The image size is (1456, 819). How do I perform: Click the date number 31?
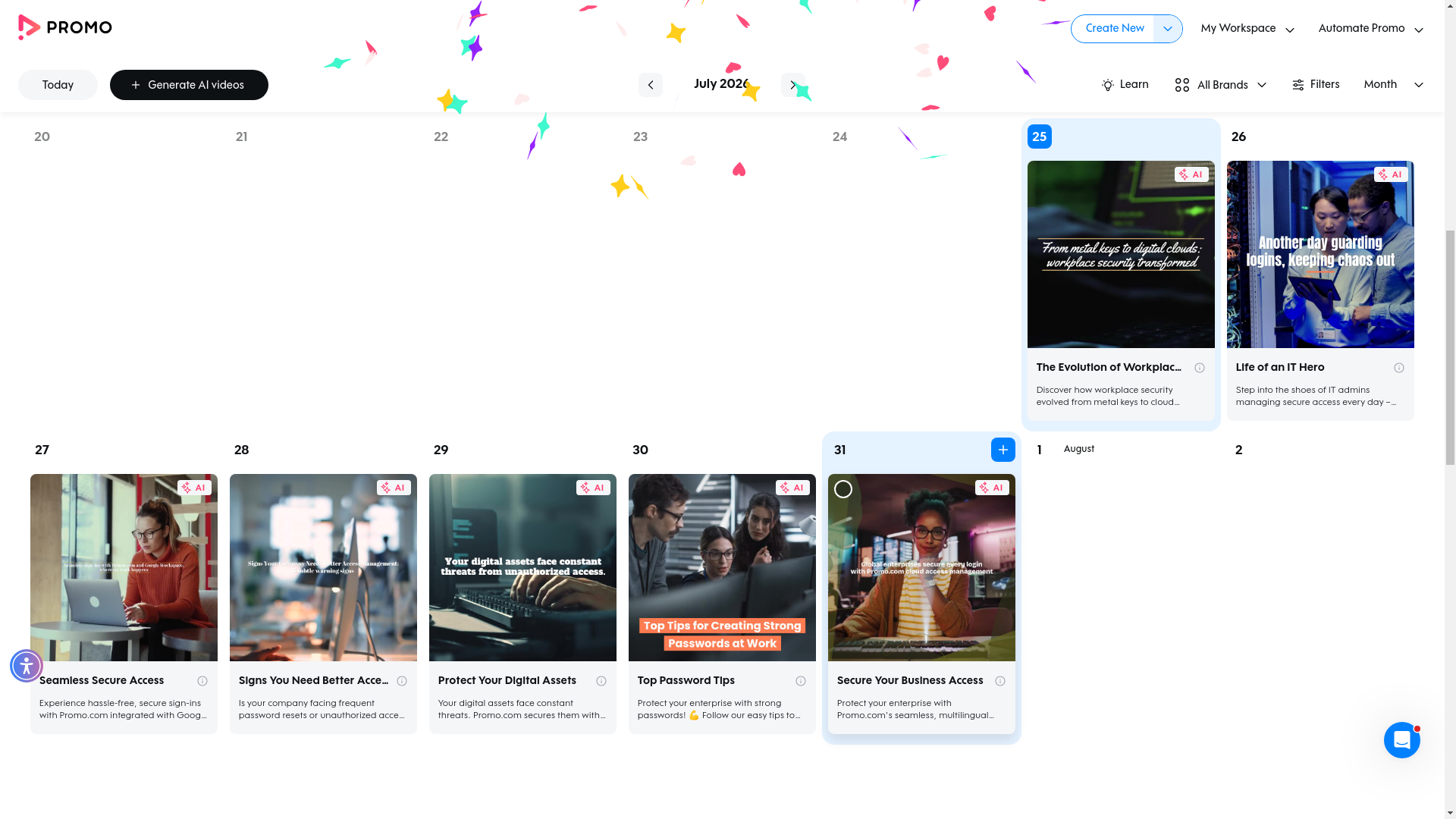(839, 450)
